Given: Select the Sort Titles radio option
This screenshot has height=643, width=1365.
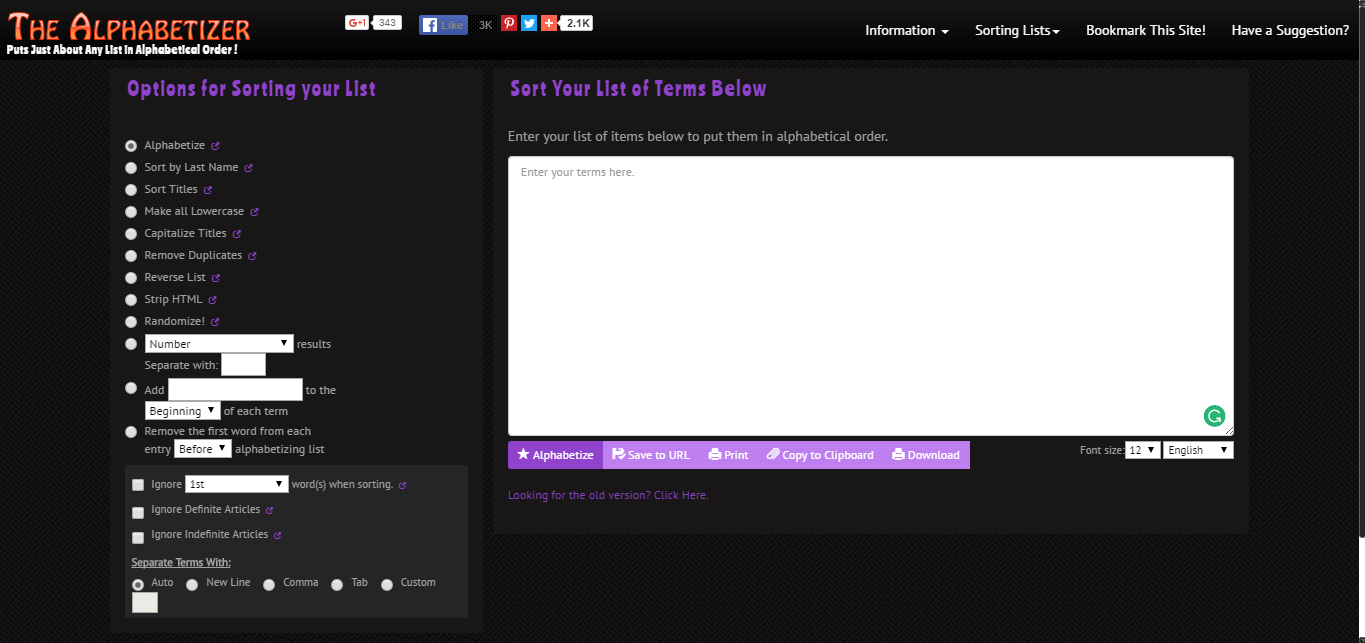Looking at the screenshot, I should coord(131,190).
